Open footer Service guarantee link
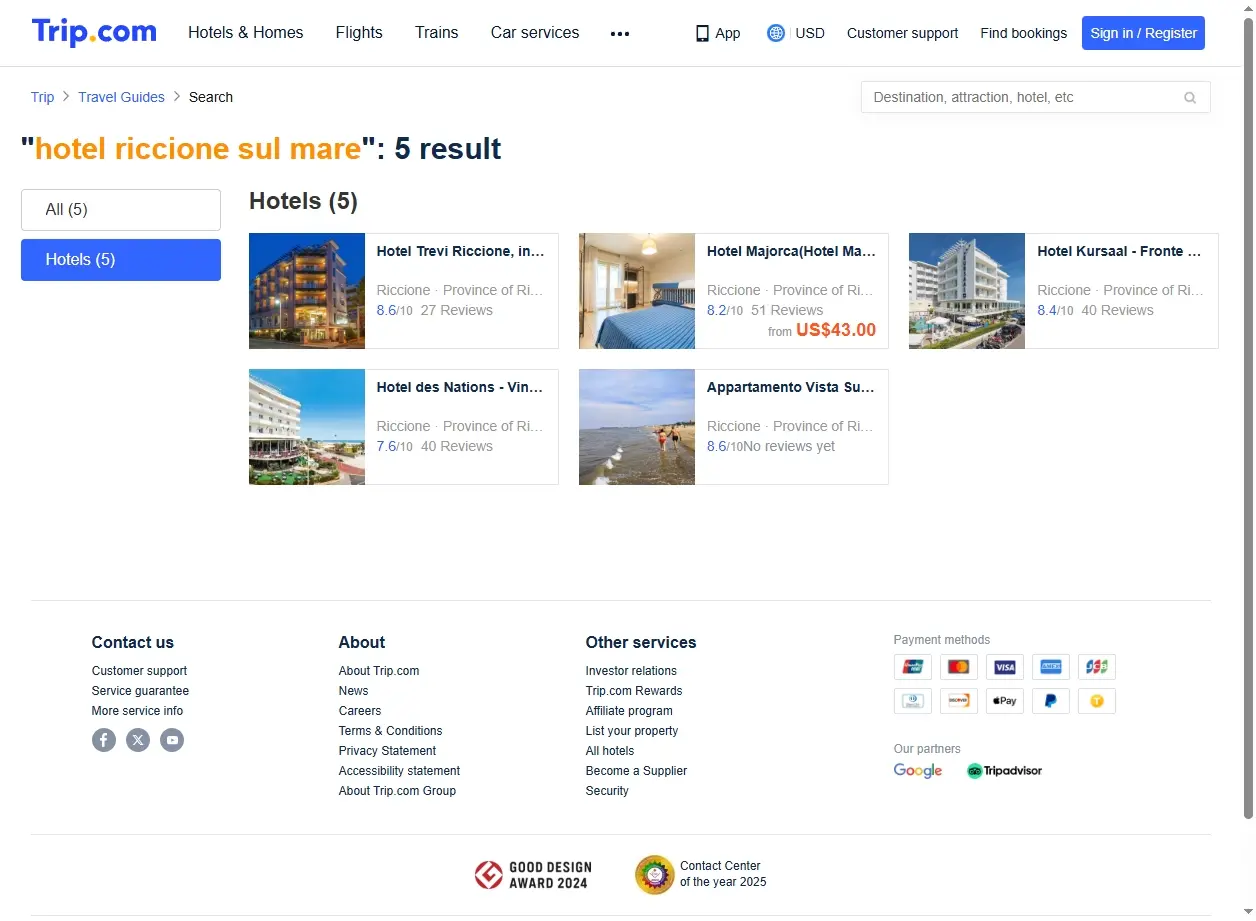Image resolution: width=1256 pixels, height=921 pixels. coord(140,691)
